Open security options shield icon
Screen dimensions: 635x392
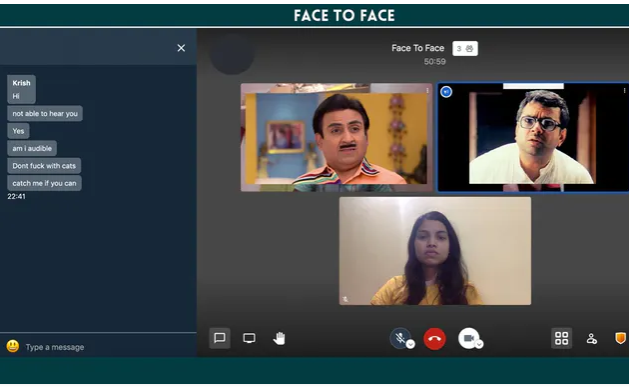coord(620,338)
